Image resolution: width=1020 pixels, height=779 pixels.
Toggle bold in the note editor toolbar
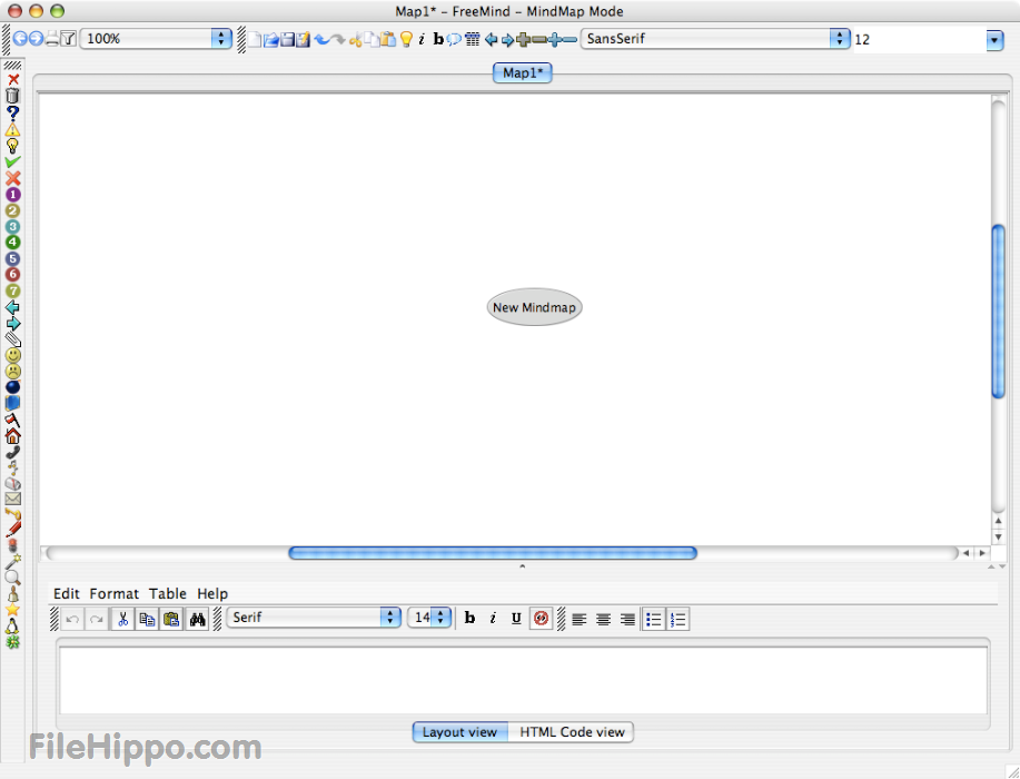pyautogui.click(x=470, y=618)
